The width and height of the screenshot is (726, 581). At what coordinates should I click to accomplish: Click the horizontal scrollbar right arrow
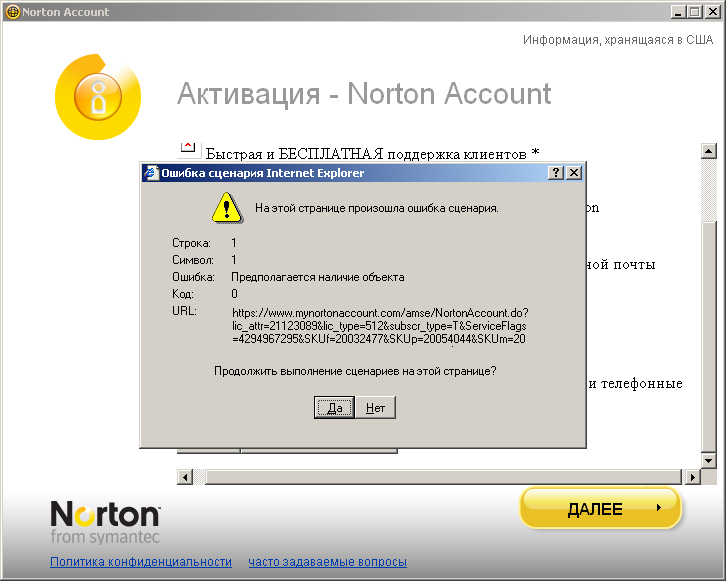point(693,477)
